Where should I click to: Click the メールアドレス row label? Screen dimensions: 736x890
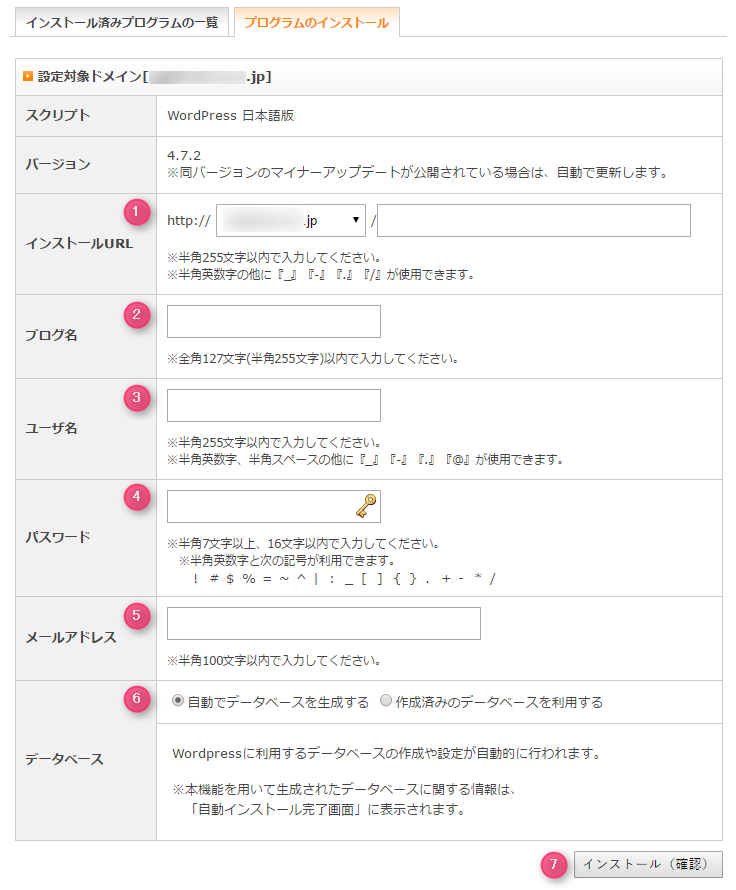tap(71, 638)
